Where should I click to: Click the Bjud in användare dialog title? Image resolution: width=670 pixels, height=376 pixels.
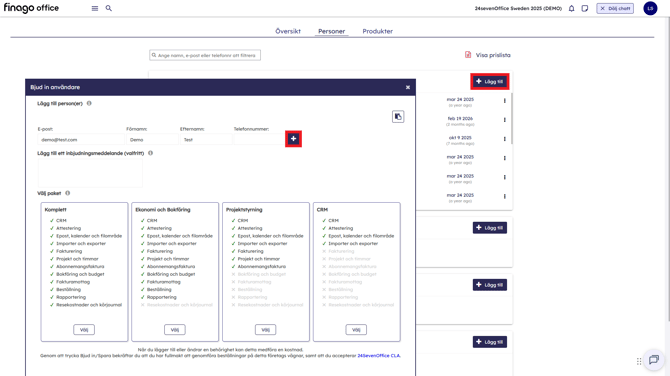pos(55,87)
